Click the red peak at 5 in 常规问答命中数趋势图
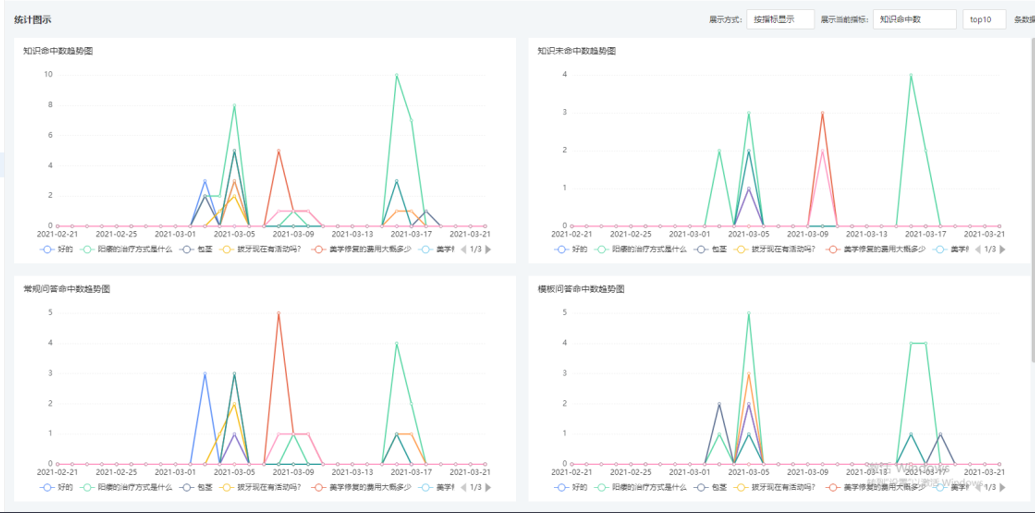Screen dimensions: 1035x513 (x=279, y=313)
